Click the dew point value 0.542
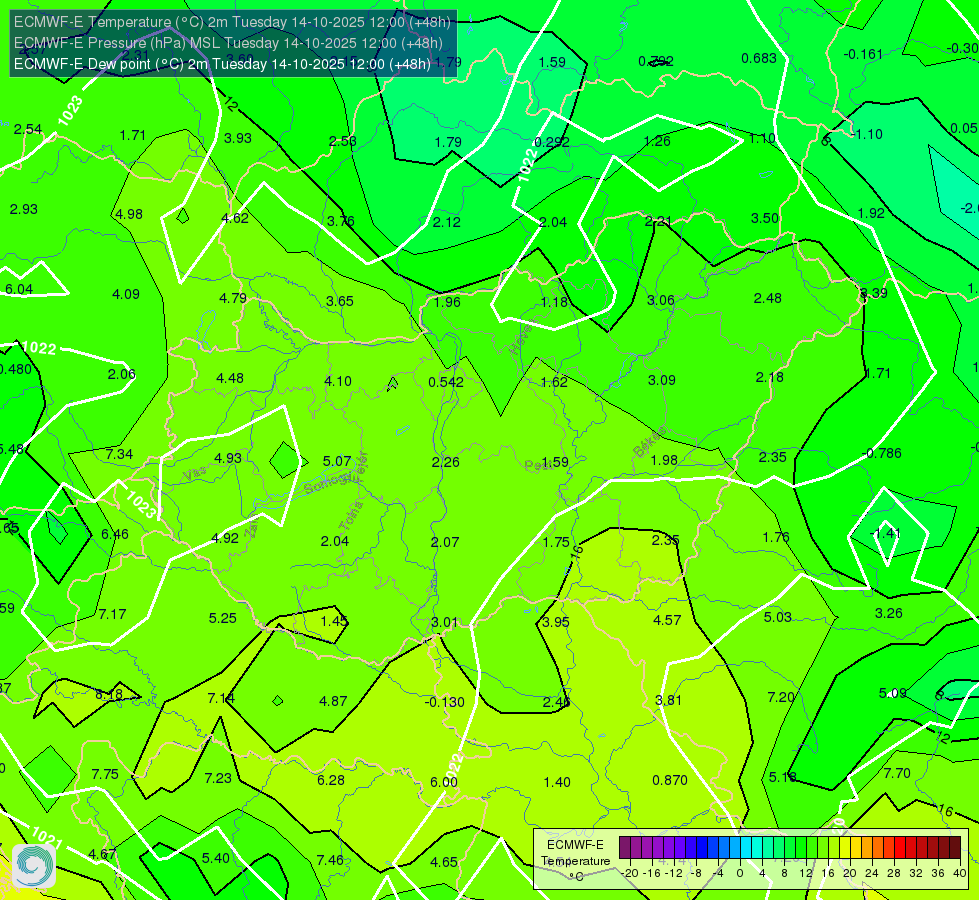This screenshot has width=979, height=900. [446, 382]
